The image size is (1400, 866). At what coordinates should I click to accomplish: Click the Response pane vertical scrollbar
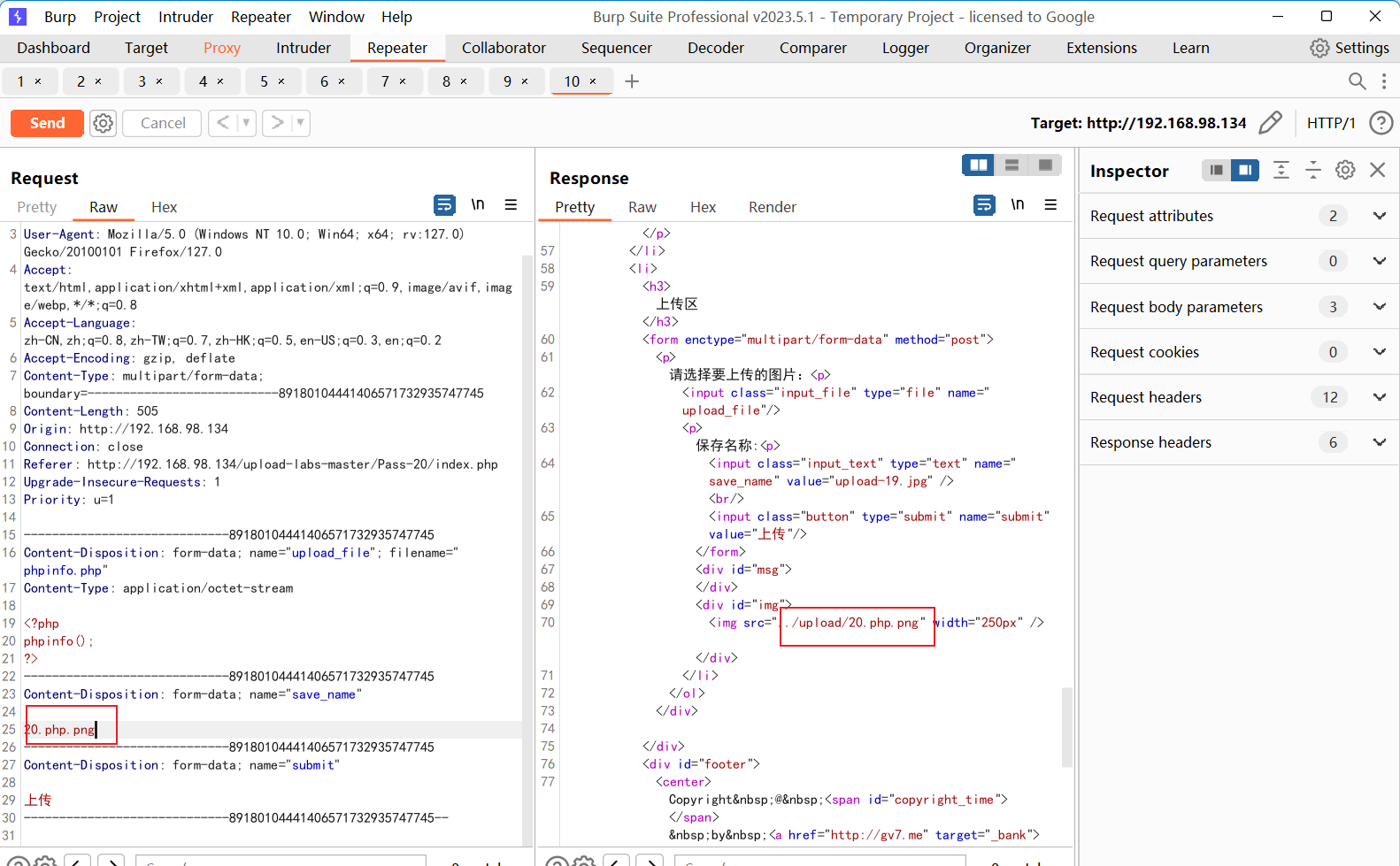point(1067,725)
